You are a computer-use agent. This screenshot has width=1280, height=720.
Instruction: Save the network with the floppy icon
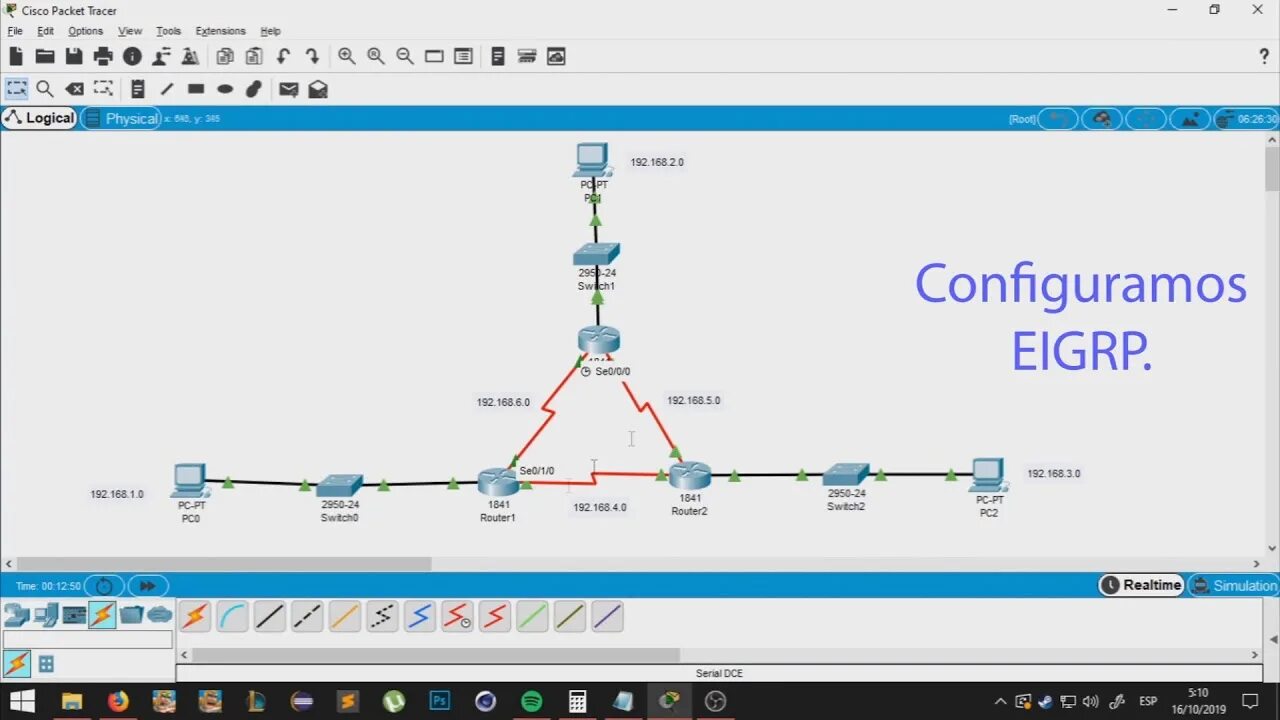pos(74,56)
